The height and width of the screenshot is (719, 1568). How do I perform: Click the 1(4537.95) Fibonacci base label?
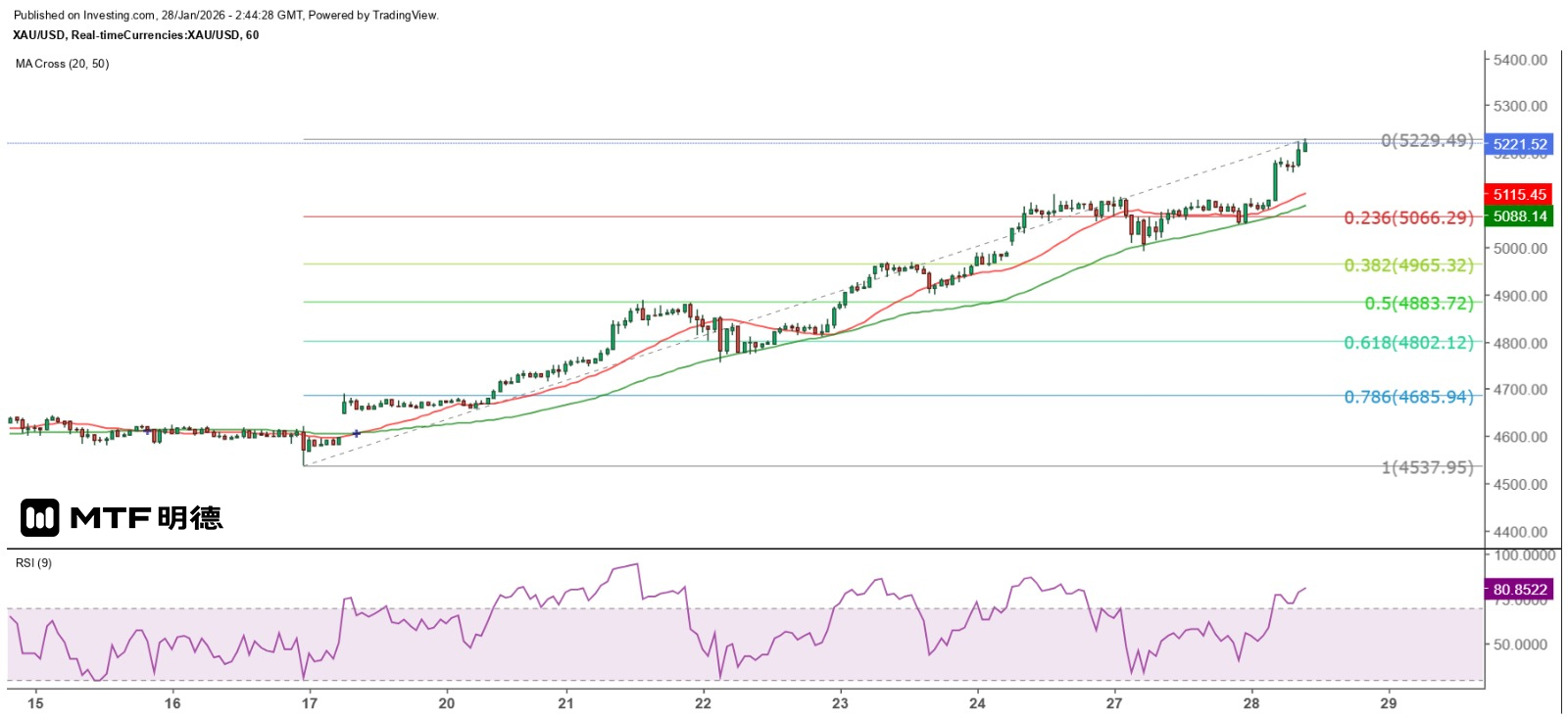click(1427, 467)
